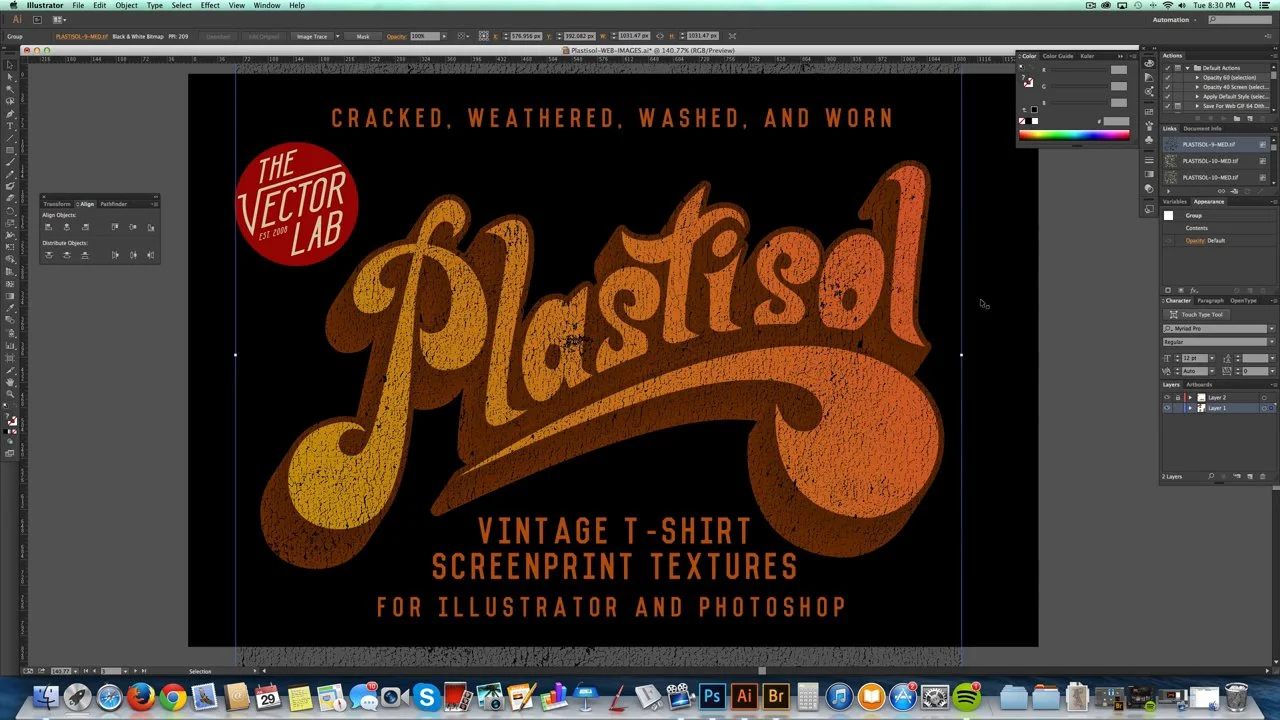Toggle checkmark for Apply Default Style action

coord(1167,97)
